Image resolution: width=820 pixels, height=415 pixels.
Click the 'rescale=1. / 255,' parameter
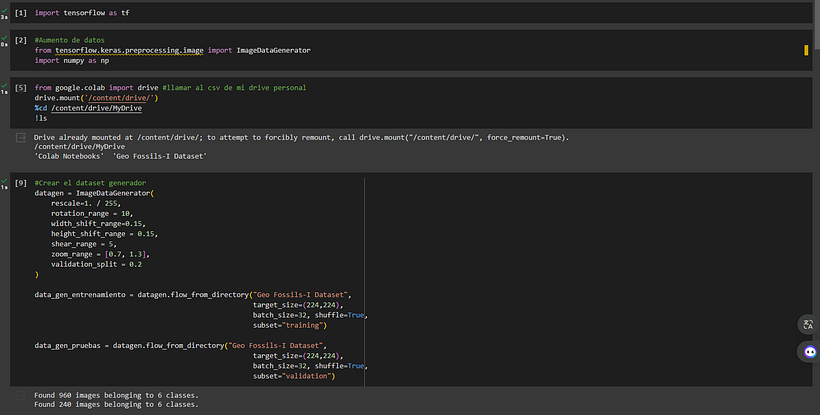click(86, 203)
